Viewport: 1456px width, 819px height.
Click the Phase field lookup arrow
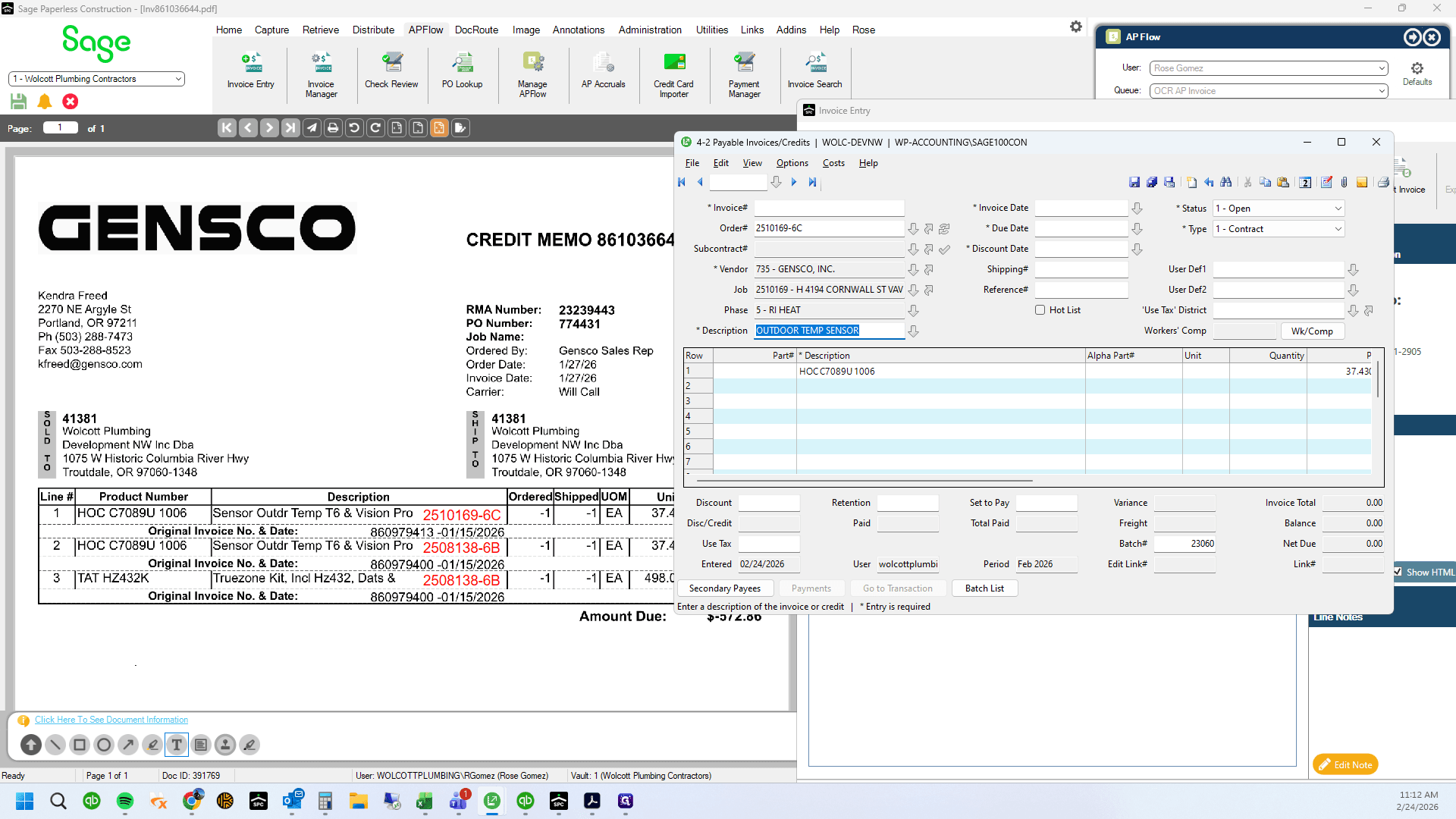(913, 311)
